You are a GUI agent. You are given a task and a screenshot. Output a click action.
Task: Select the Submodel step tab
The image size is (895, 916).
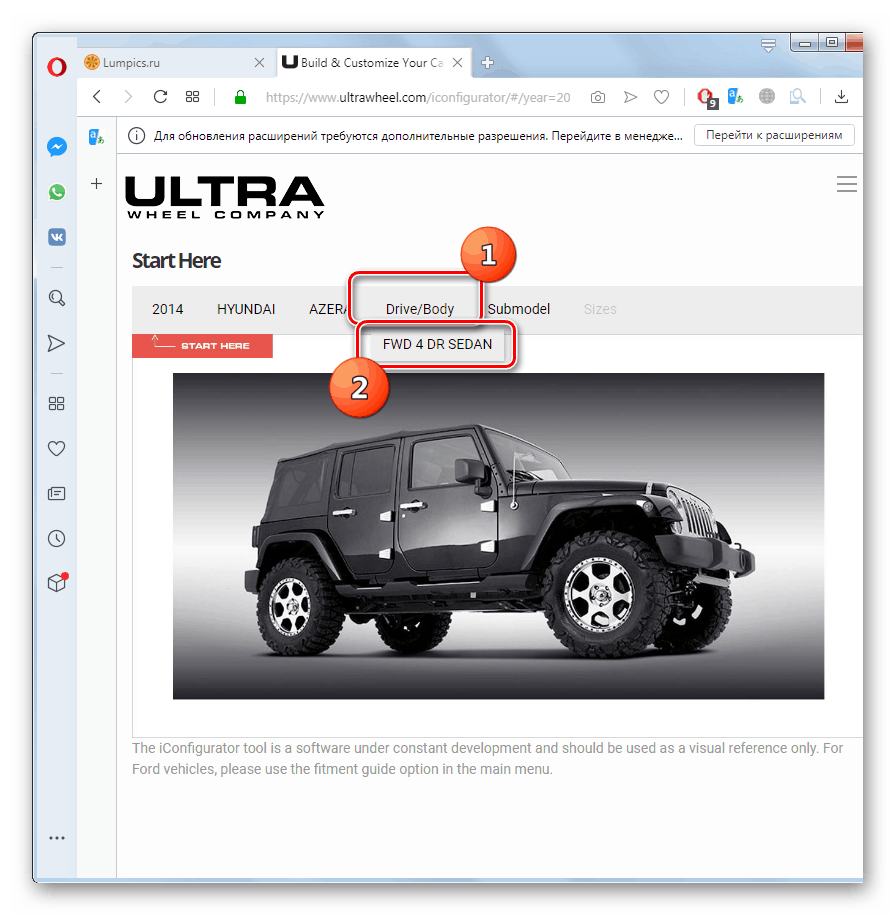click(x=518, y=308)
